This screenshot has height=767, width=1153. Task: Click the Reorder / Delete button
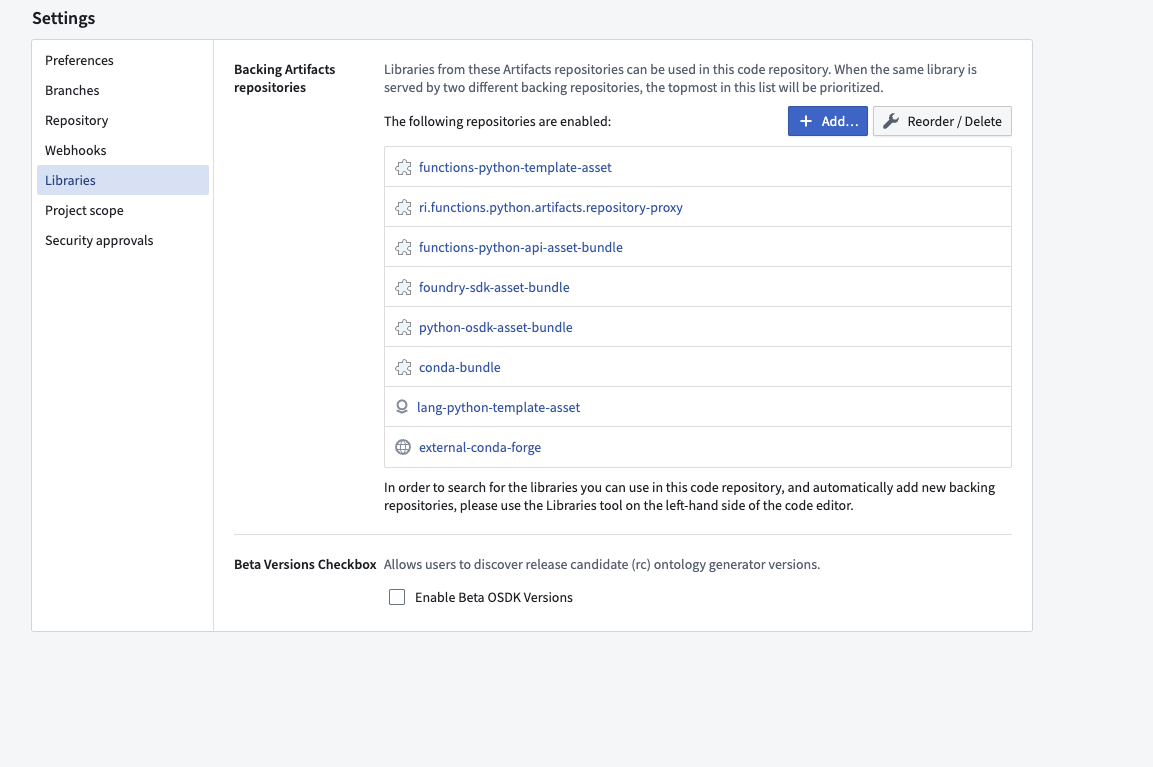[x=942, y=121]
